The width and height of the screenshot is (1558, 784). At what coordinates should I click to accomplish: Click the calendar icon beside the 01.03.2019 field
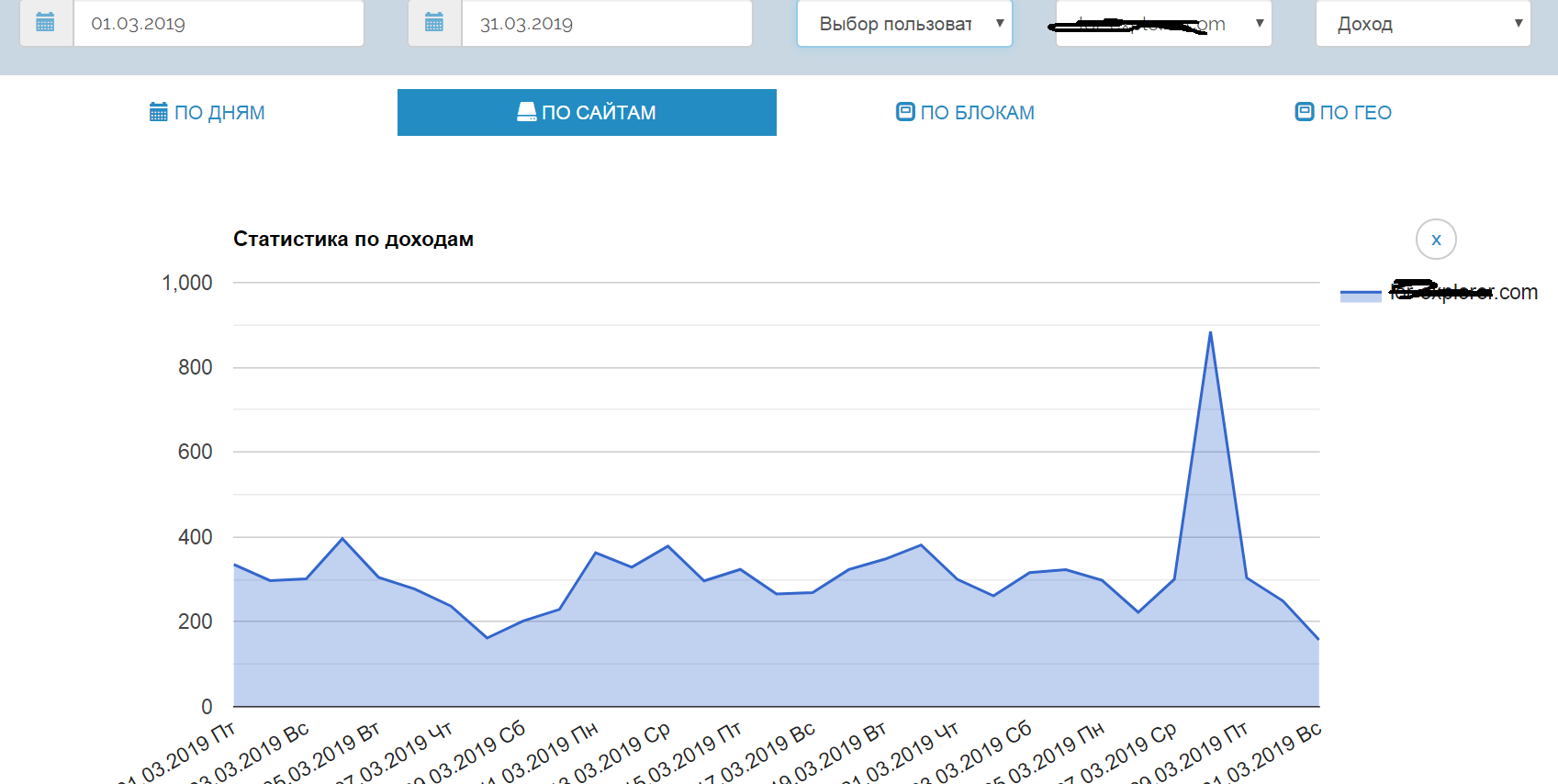[45, 23]
